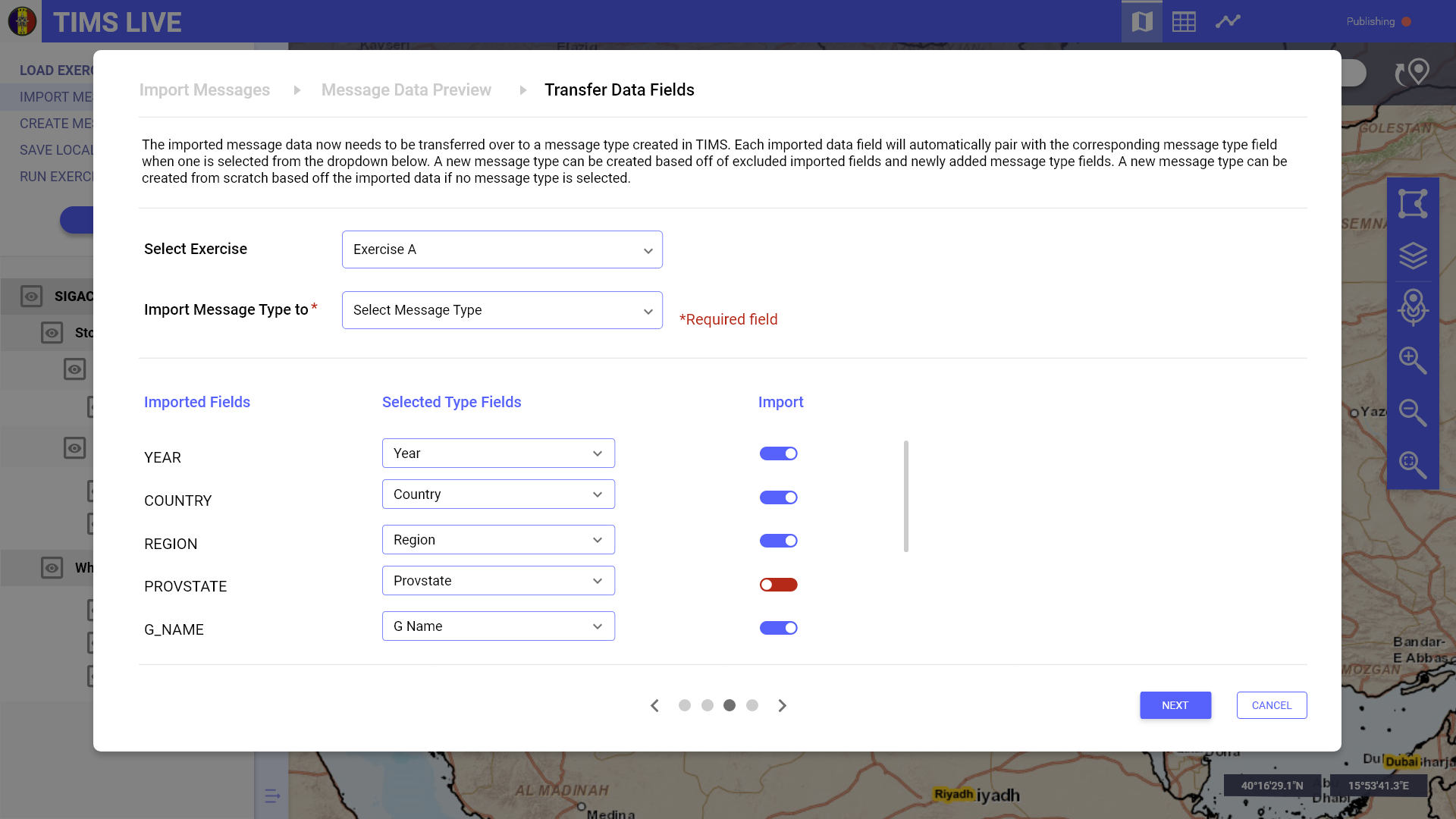The height and width of the screenshot is (819, 1456).
Task: Go back to the Import Messages step
Action: 204,89
